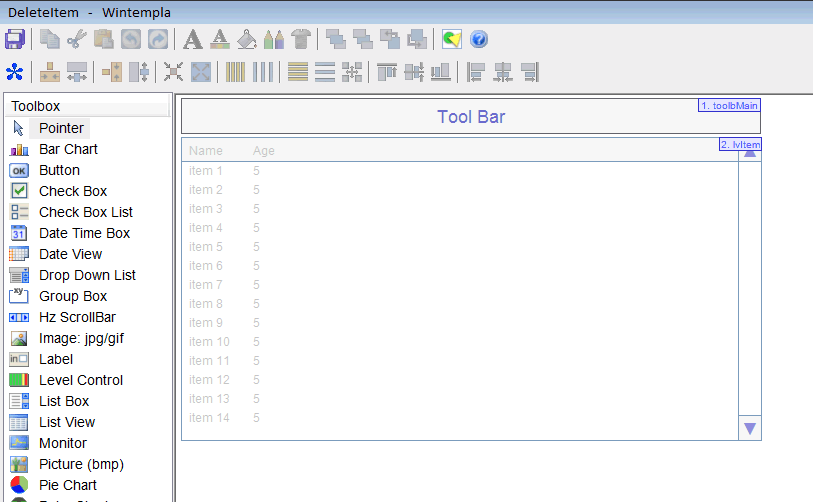Click tan box with vertical arrows icon
Screen dimensions: 813x502
click(x=111, y=72)
